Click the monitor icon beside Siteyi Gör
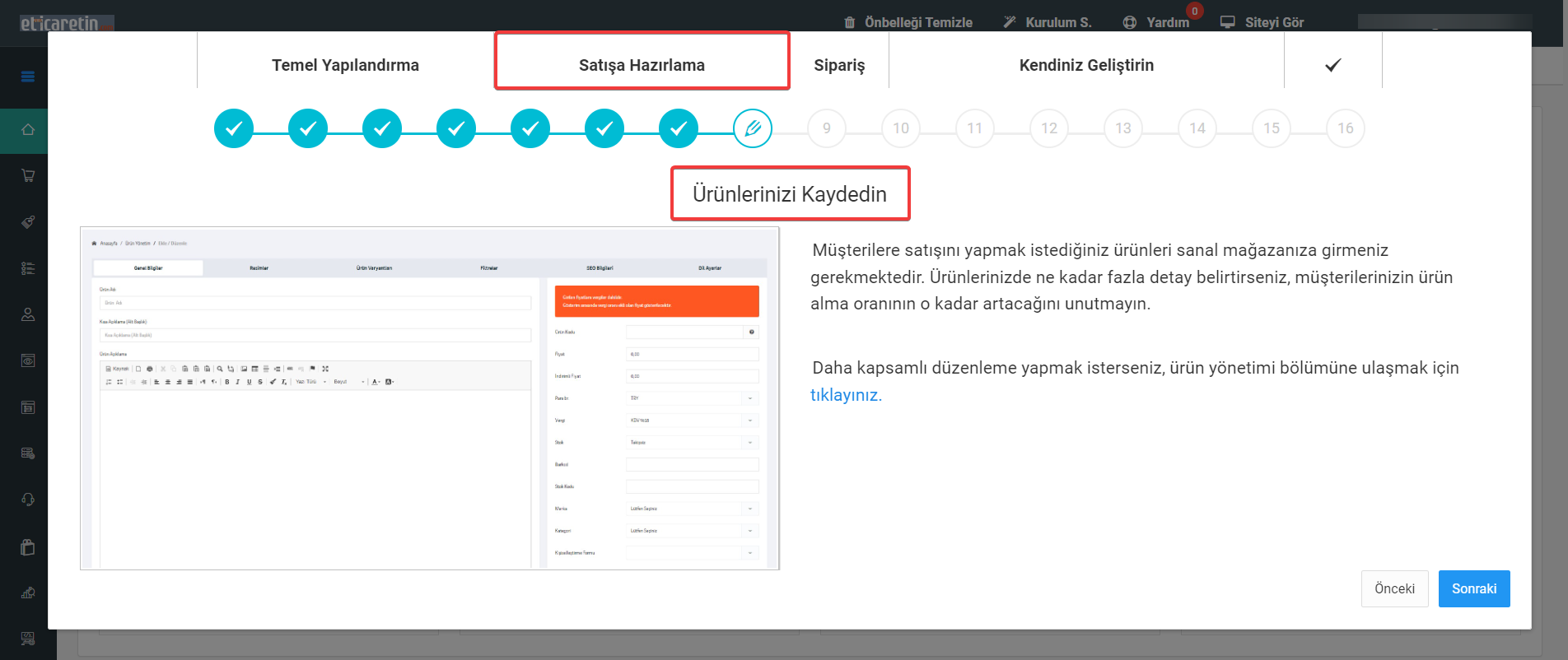1568x660 pixels. (1228, 22)
